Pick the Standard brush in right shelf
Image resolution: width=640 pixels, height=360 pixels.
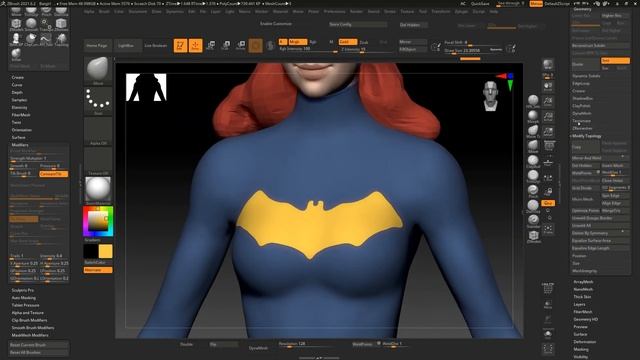coord(533,221)
